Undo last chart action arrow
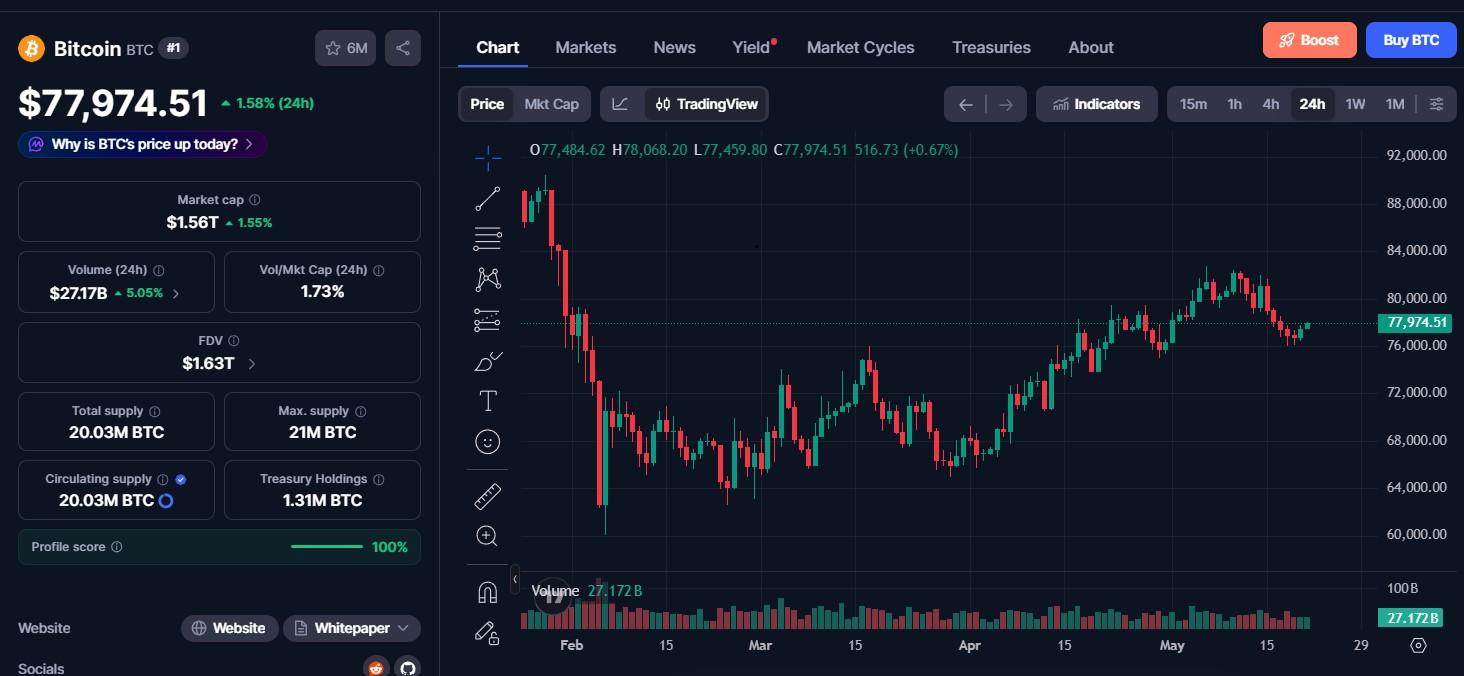This screenshot has width=1464, height=676. (x=965, y=104)
